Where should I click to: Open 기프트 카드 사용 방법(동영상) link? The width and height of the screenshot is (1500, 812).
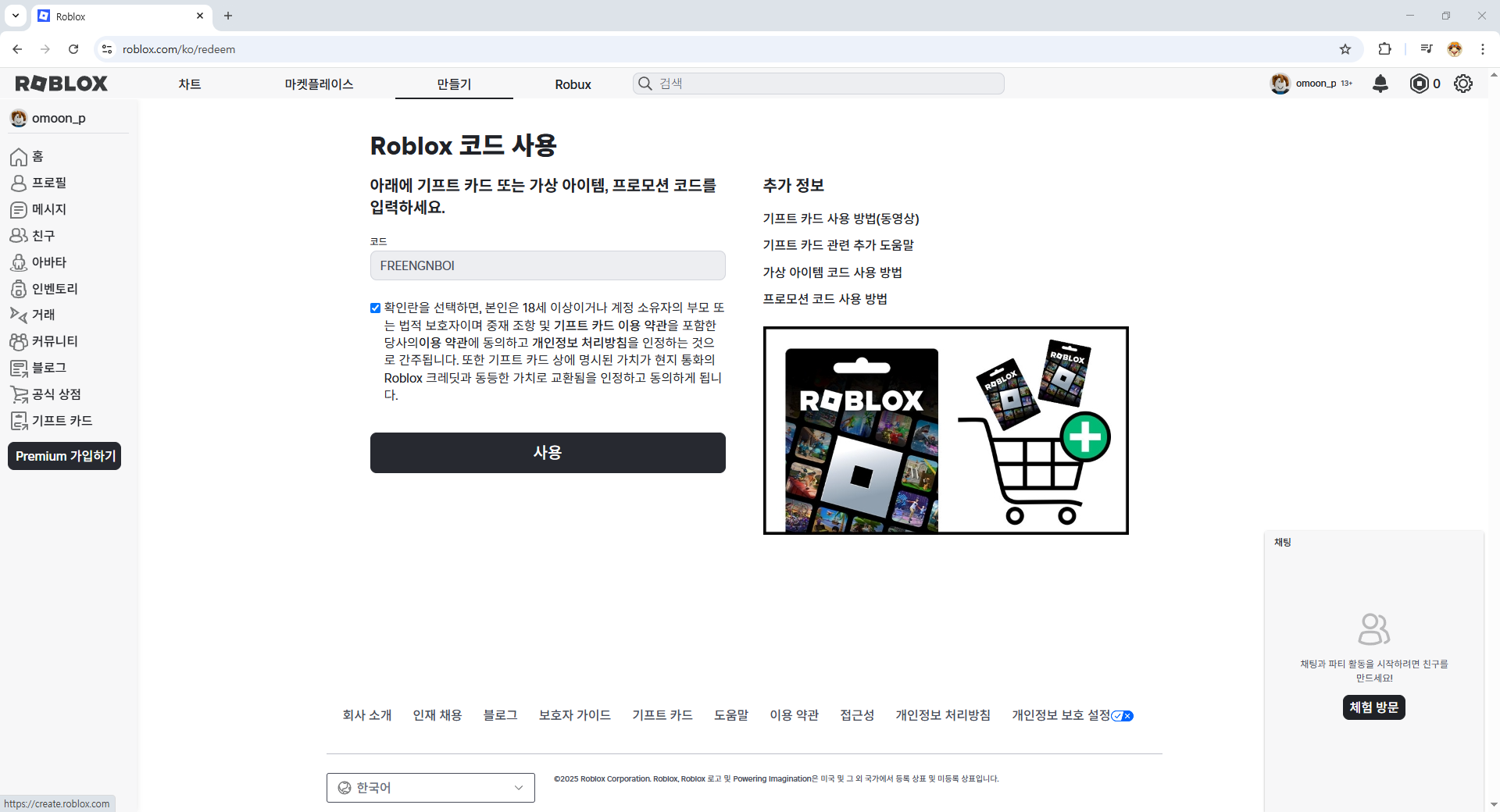(x=841, y=219)
